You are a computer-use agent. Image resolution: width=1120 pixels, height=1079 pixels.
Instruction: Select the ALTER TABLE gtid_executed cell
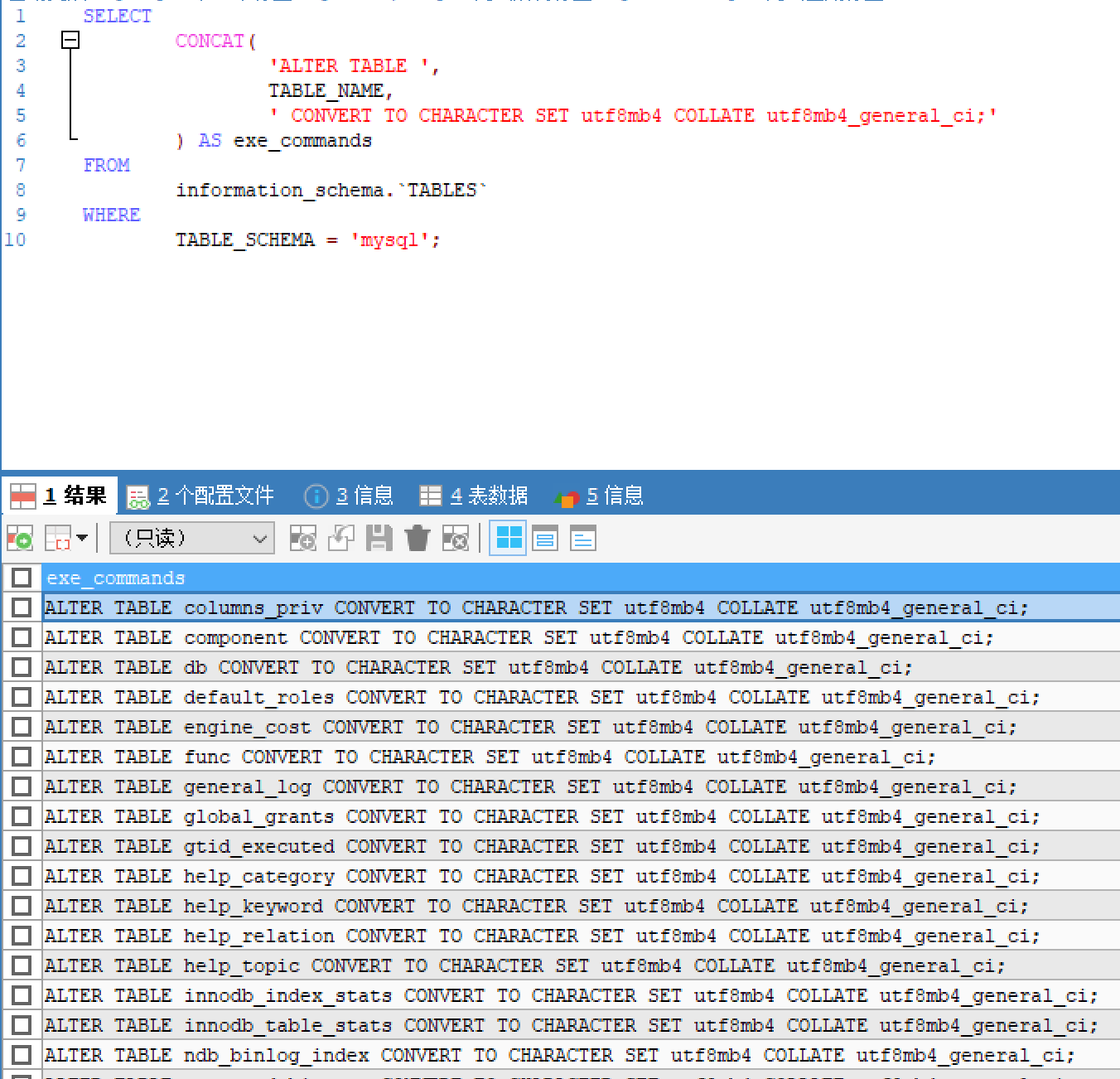coord(581,846)
